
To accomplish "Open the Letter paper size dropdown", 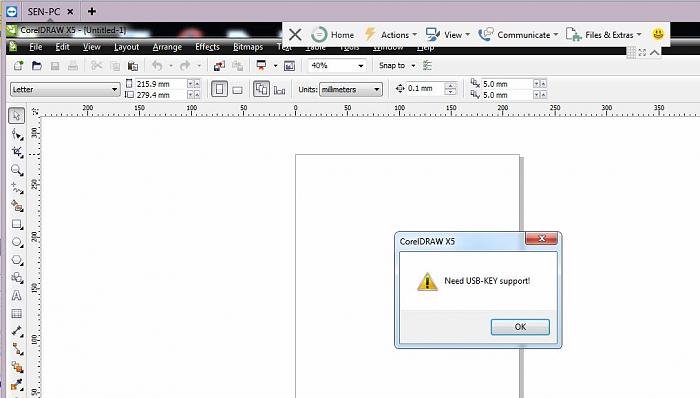I will point(114,90).
